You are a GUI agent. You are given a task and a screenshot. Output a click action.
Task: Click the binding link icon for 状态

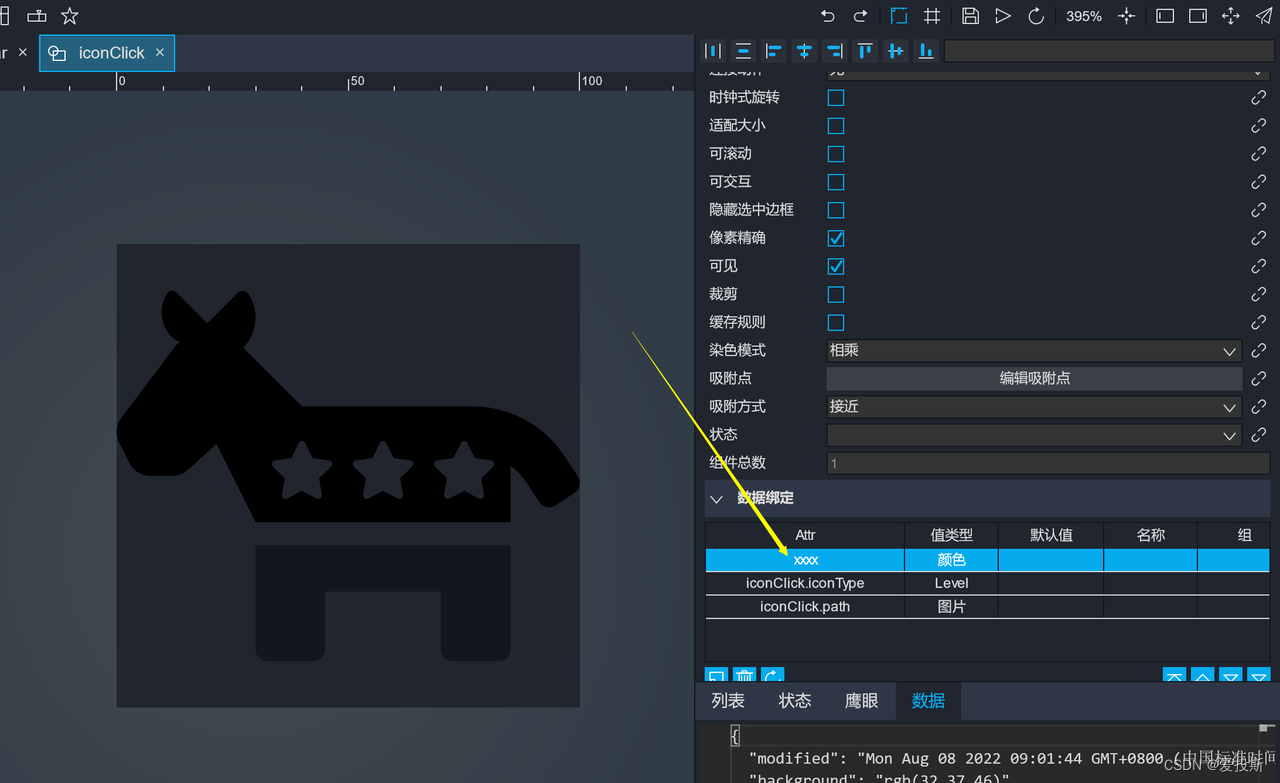(x=1259, y=435)
